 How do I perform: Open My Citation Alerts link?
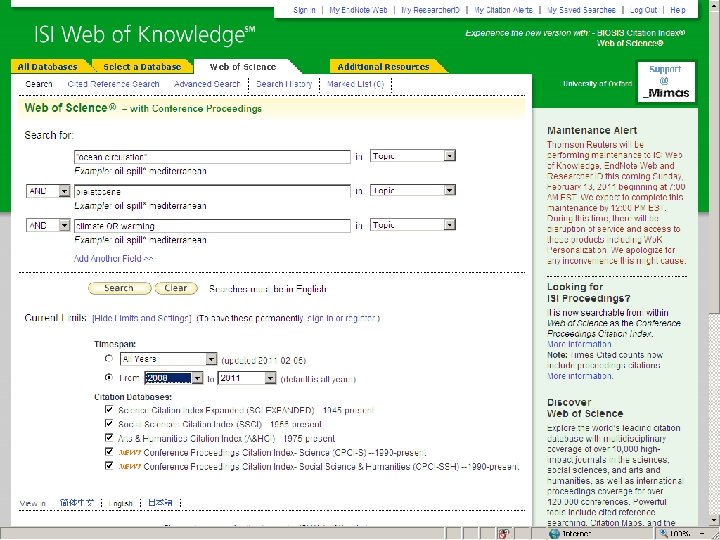(503, 10)
